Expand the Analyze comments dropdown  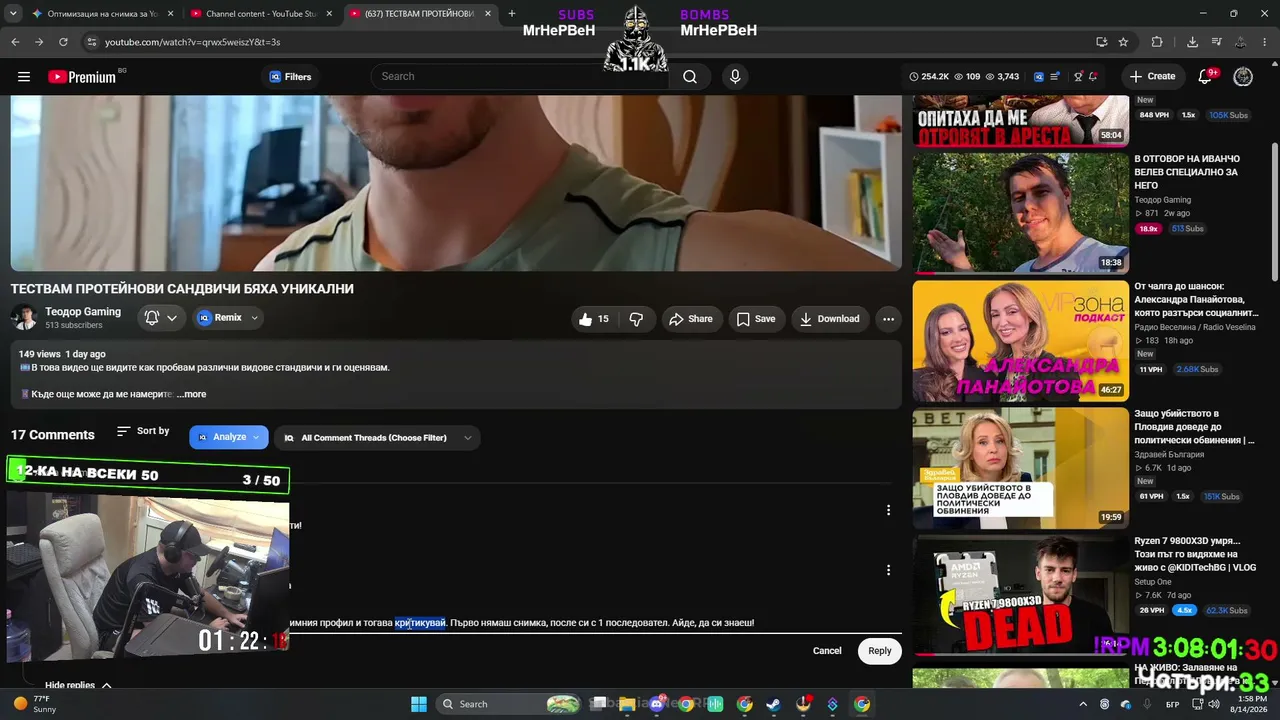pos(229,437)
